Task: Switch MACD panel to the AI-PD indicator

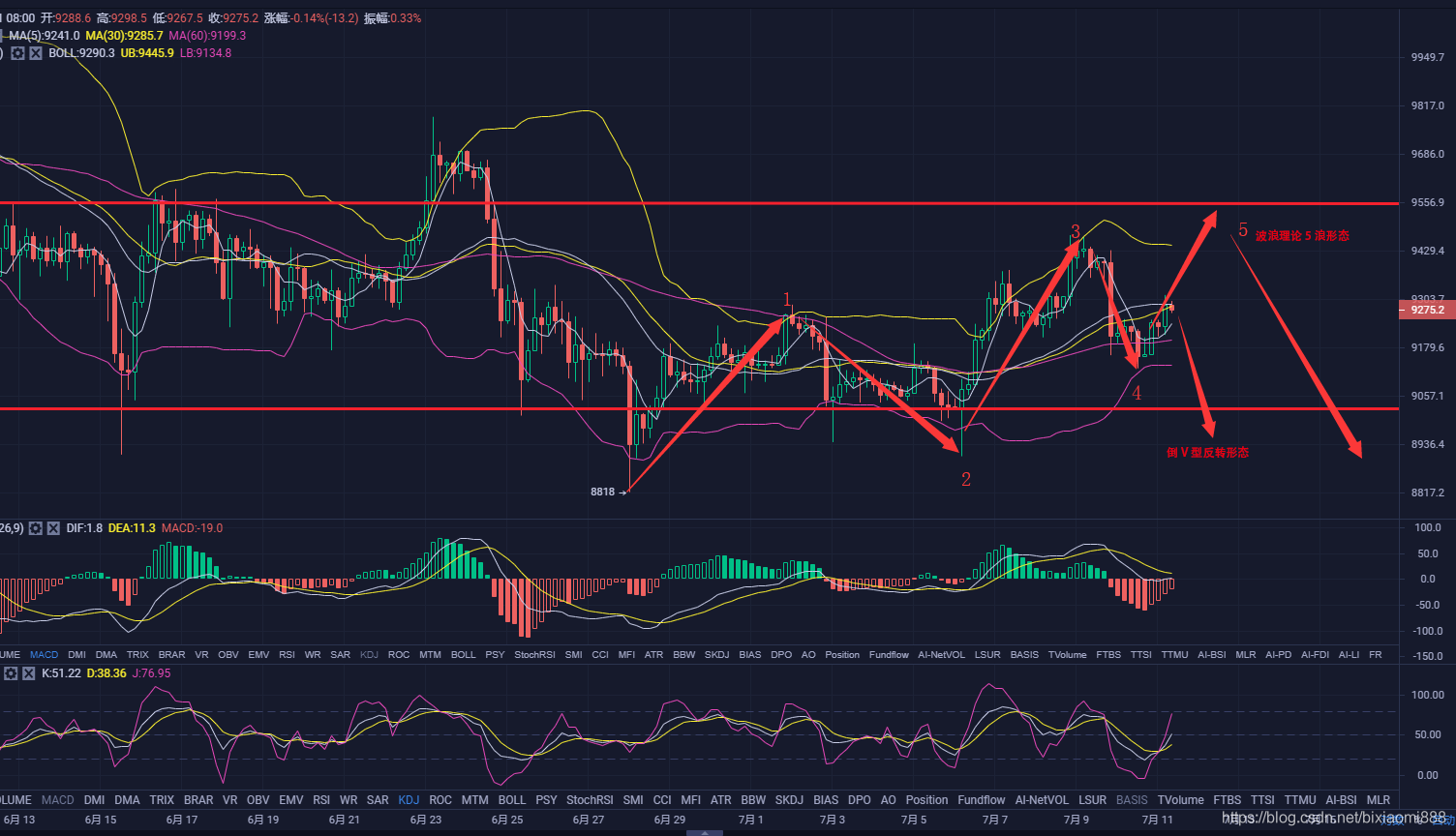Action: (x=1278, y=655)
